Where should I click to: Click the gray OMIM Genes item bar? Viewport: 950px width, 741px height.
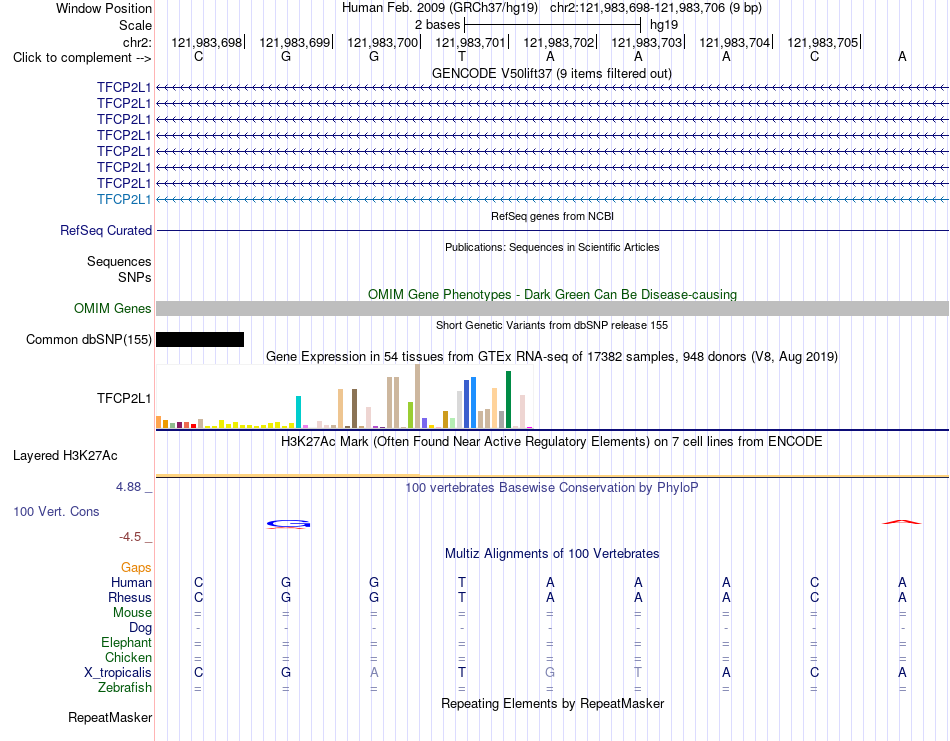coord(552,308)
